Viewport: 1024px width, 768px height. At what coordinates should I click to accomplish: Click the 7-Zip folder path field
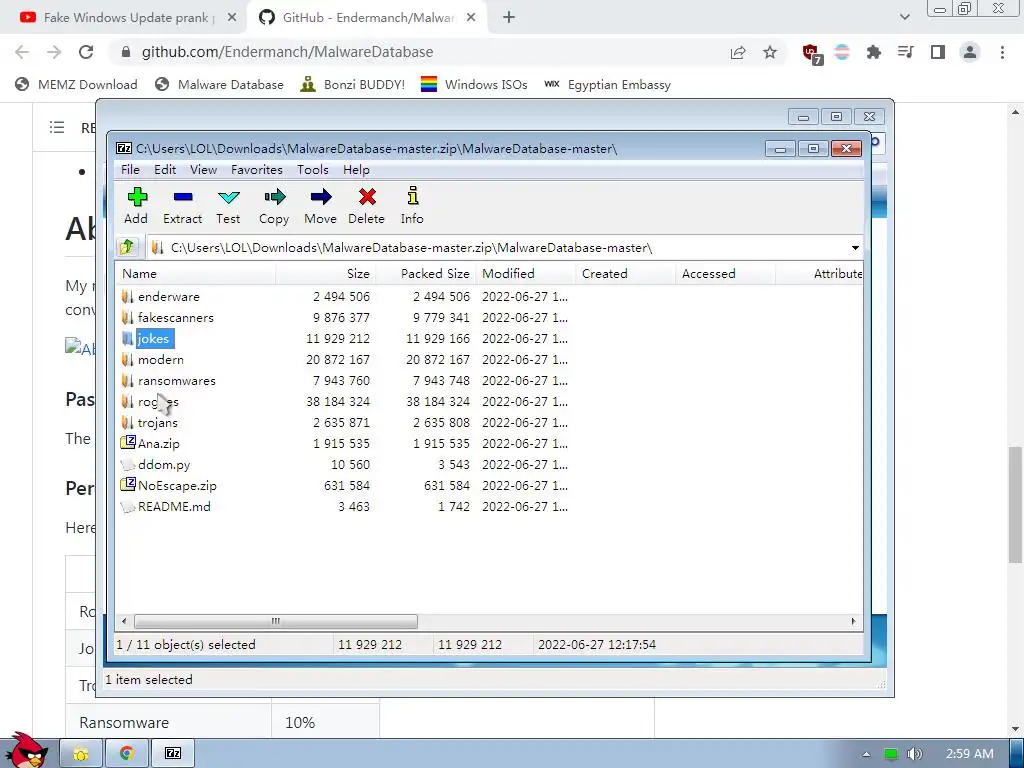(496, 248)
